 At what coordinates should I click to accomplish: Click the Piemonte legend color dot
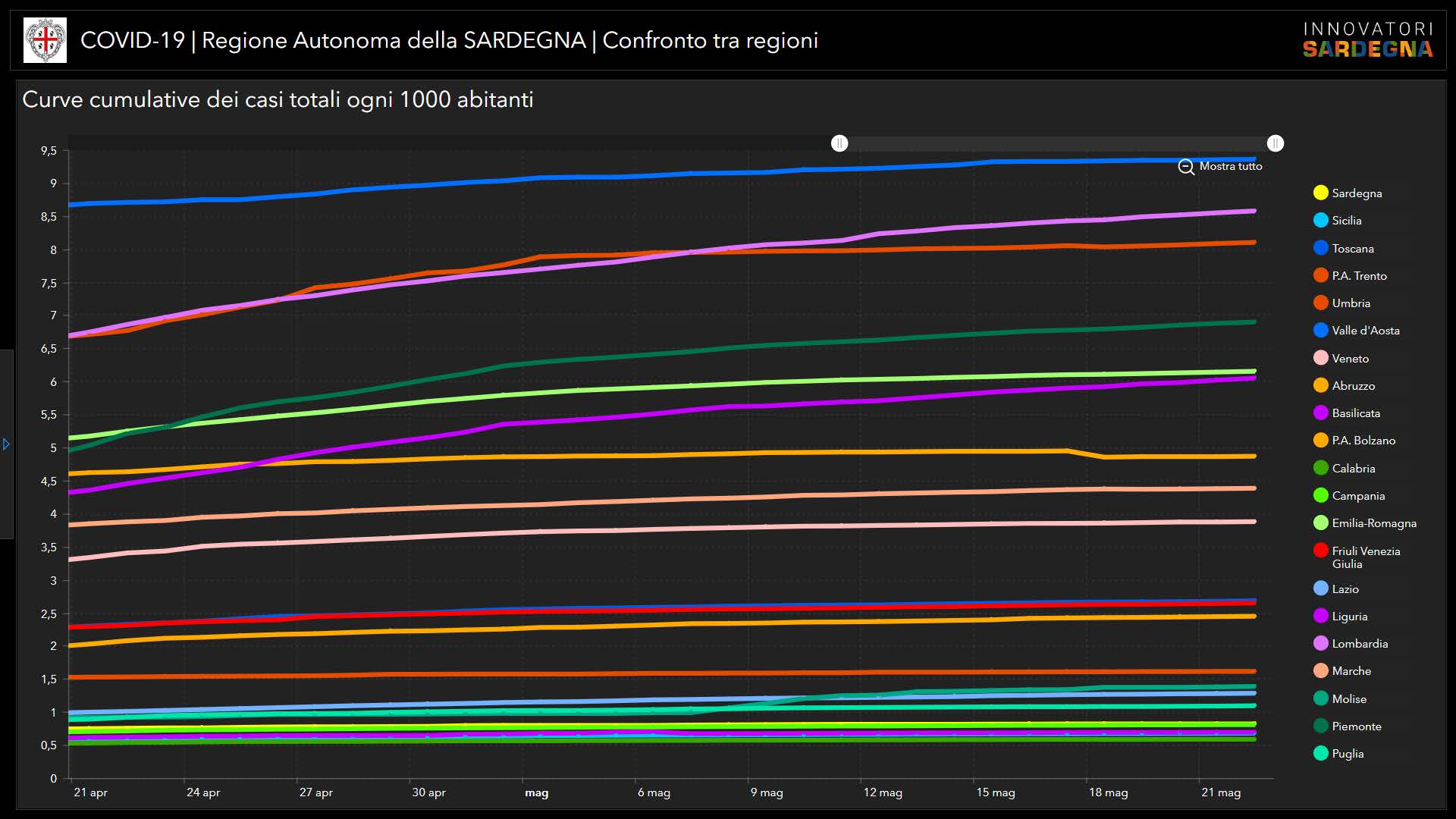[x=1321, y=726]
